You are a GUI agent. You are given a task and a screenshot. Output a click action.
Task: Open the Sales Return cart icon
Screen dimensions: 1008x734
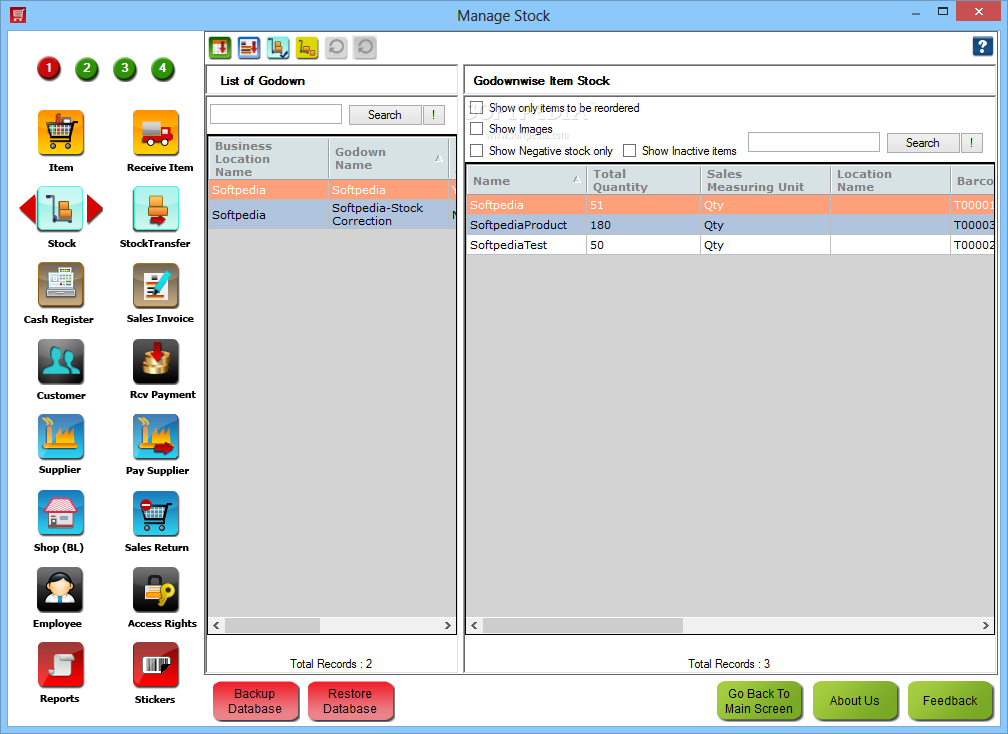[x=156, y=513]
